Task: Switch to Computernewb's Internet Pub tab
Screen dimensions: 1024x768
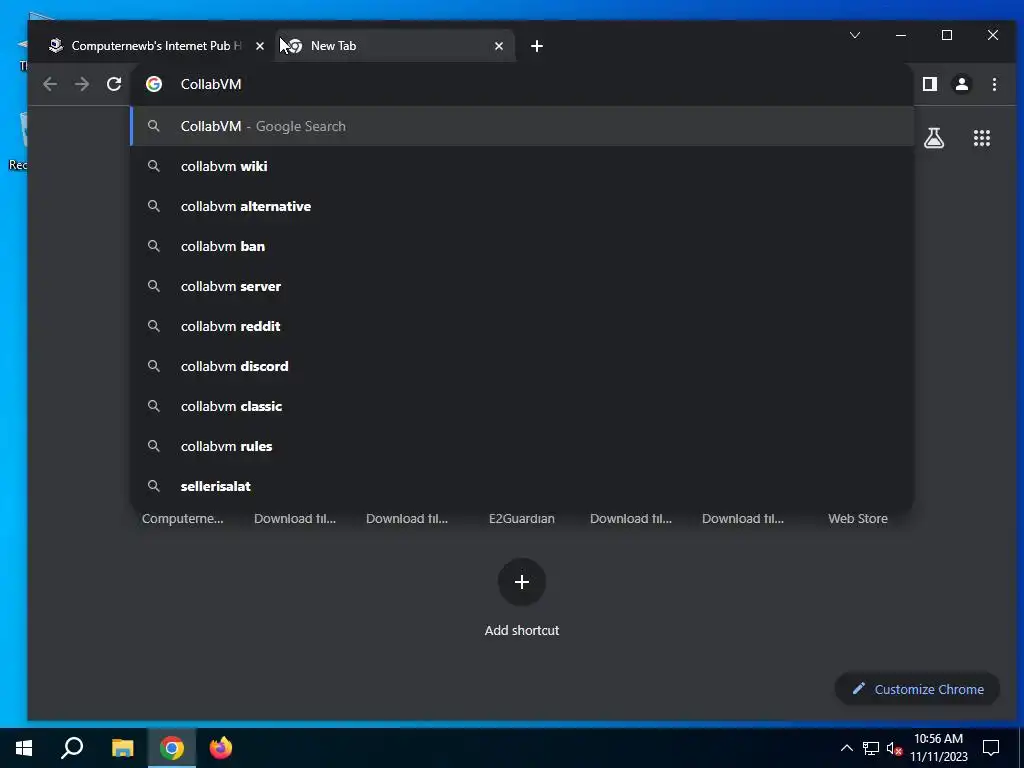Action: coord(155,46)
